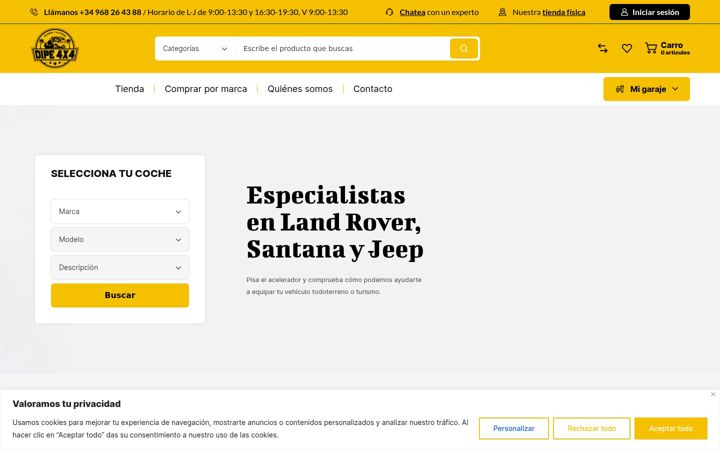This screenshot has height=450, width=720.
Task: Follow the tienda física link
Action: pyautogui.click(x=564, y=12)
